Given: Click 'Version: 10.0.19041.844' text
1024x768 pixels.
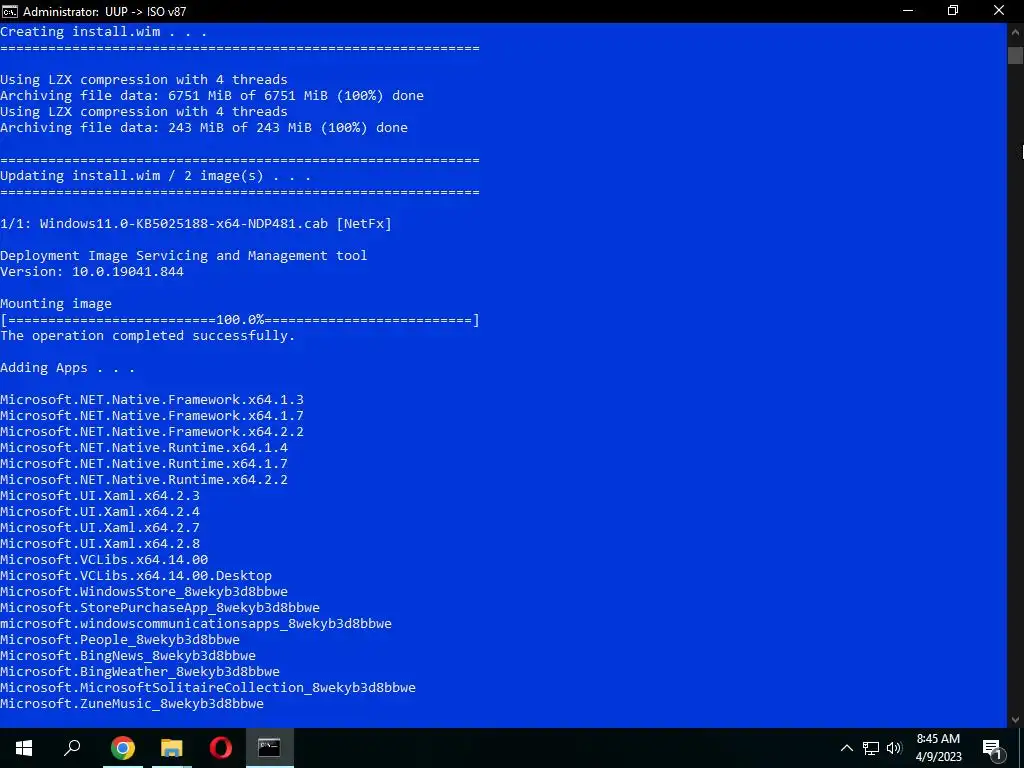Looking at the screenshot, I should click(x=92, y=272).
